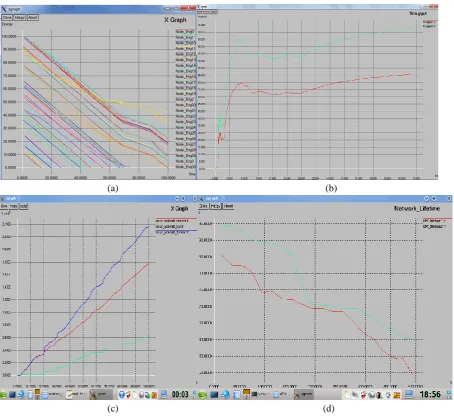Close Network_Lifetime window via title bar X
The image size is (454, 418).
[449, 198]
